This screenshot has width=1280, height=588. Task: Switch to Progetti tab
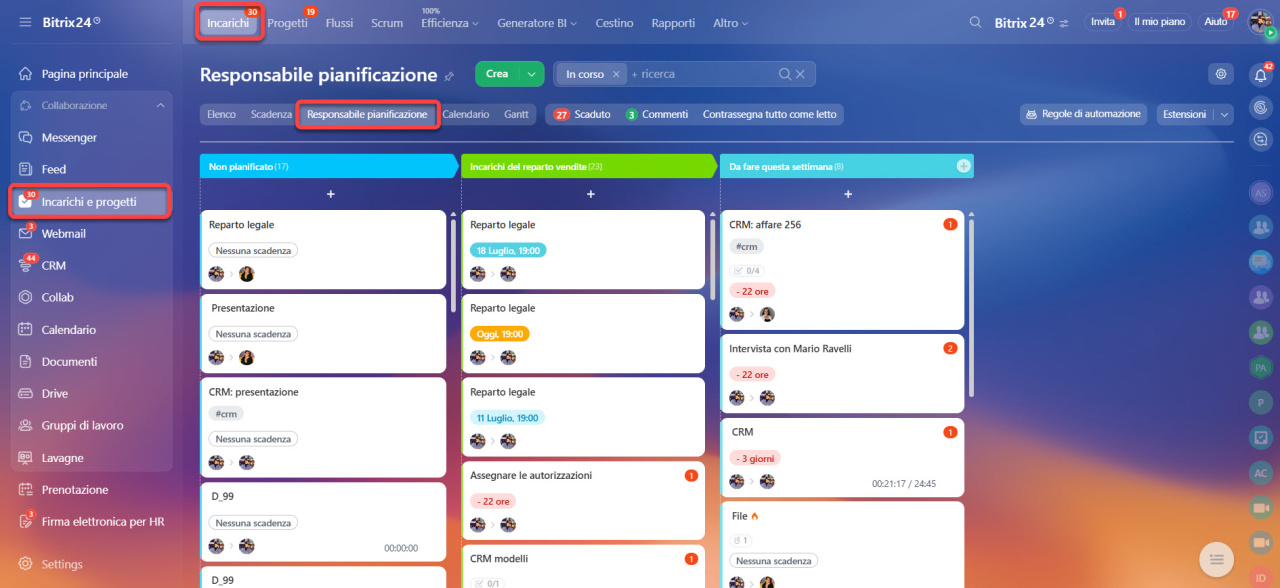pos(288,23)
